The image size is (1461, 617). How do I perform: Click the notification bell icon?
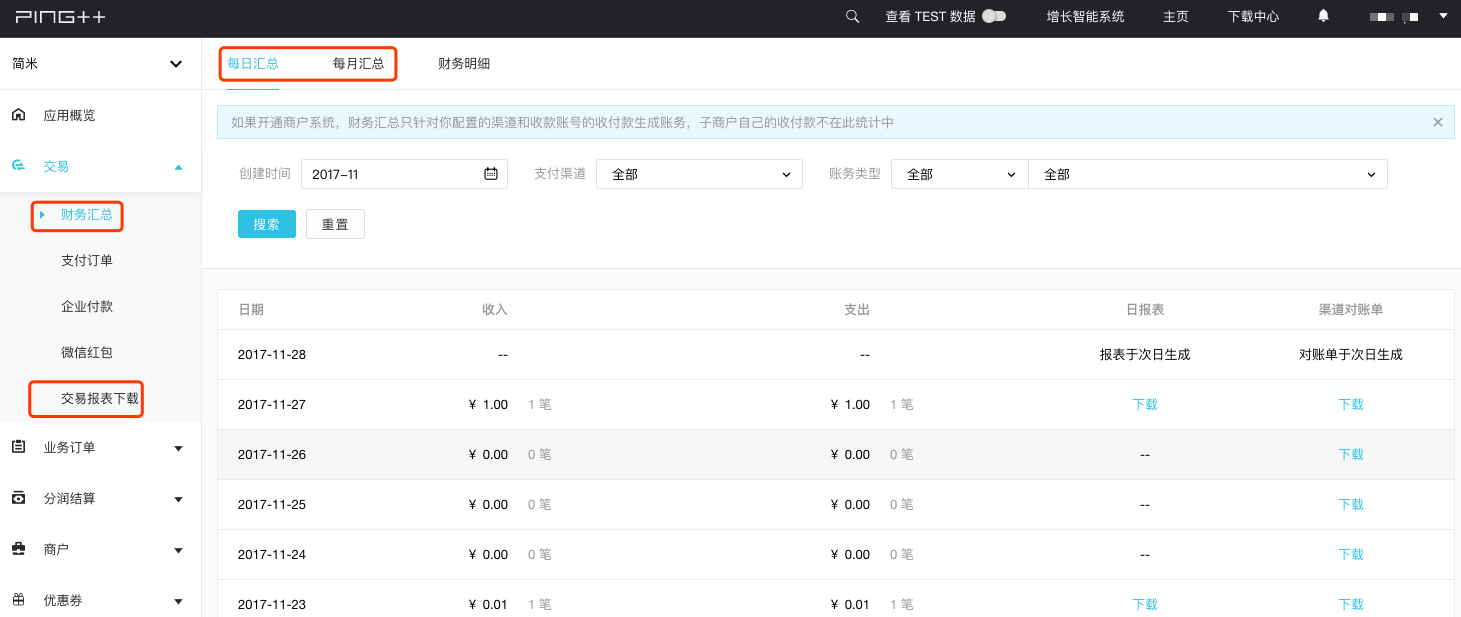tap(1322, 16)
